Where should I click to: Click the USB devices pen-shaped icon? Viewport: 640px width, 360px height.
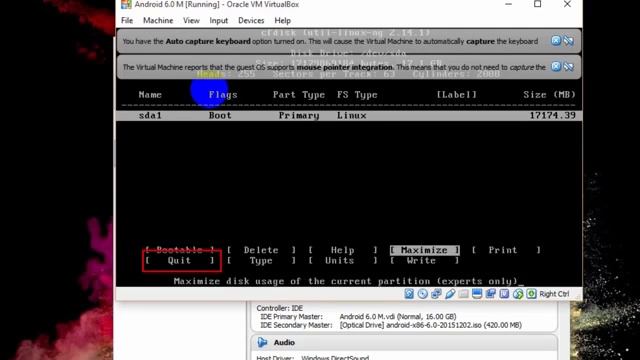point(450,294)
